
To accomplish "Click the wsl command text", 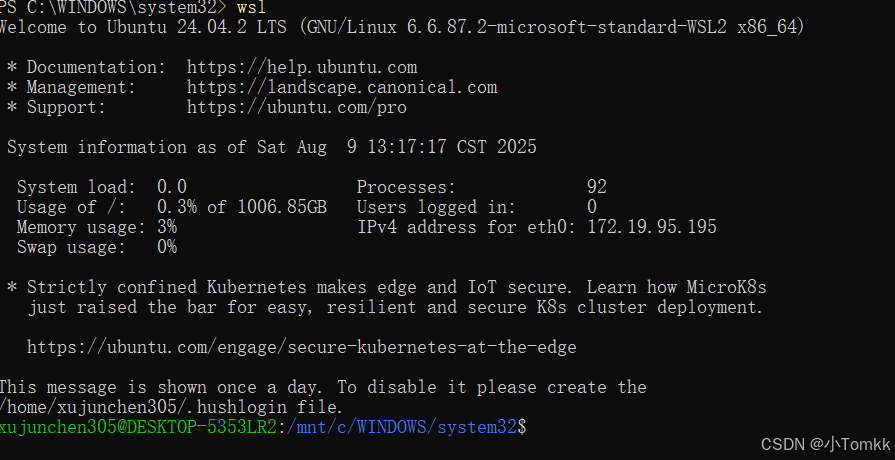I will pos(251,7).
